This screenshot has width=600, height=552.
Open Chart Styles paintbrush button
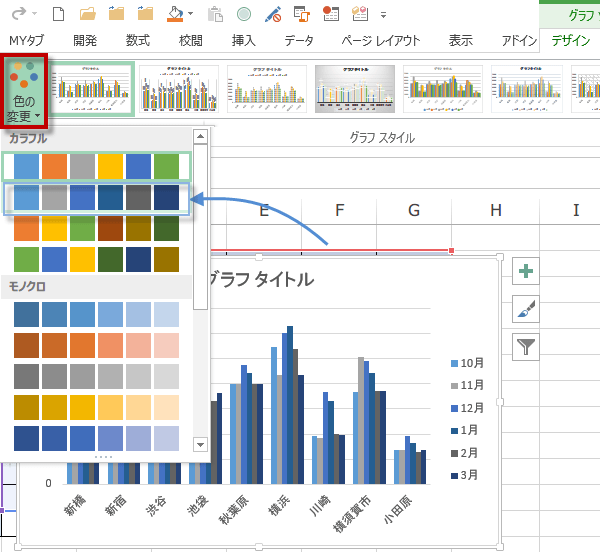click(526, 310)
